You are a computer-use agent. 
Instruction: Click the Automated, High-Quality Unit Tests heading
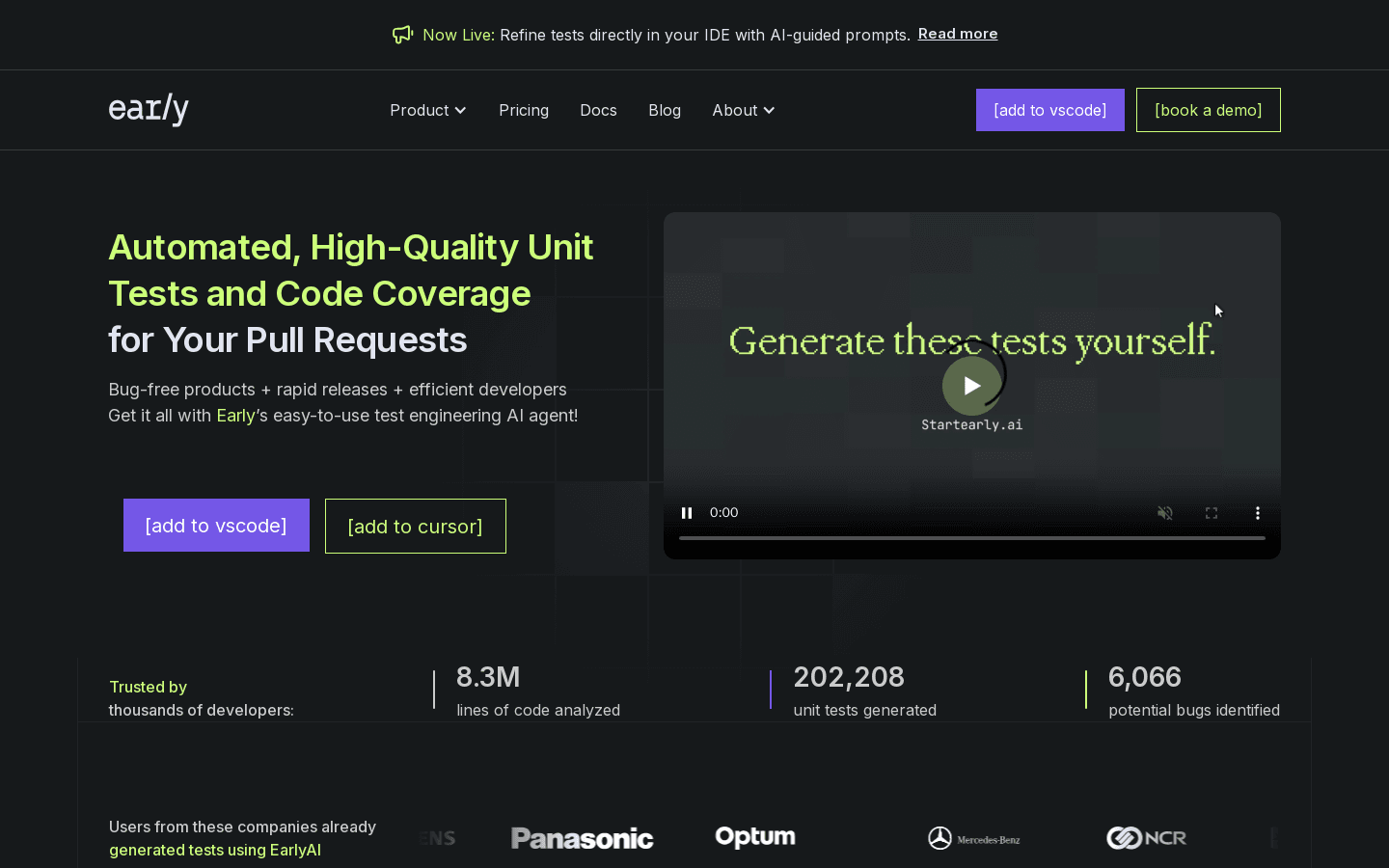(351, 293)
